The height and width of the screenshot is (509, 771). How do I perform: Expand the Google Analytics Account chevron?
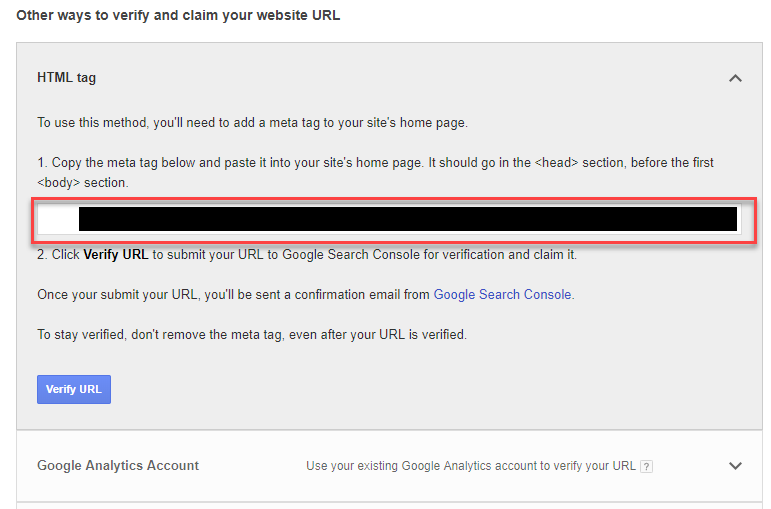(x=735, y=466)
